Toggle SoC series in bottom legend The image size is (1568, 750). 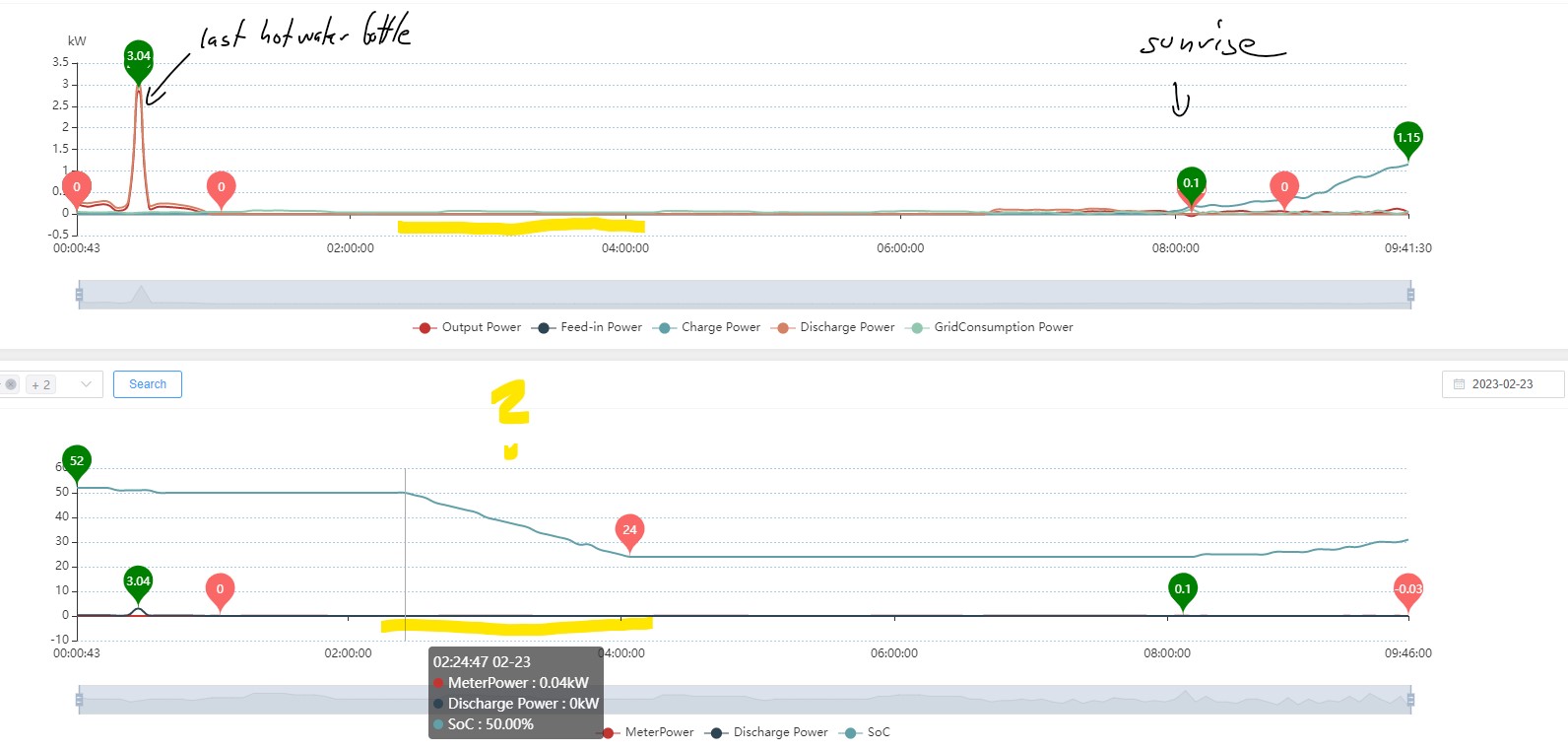click(866, 732)
